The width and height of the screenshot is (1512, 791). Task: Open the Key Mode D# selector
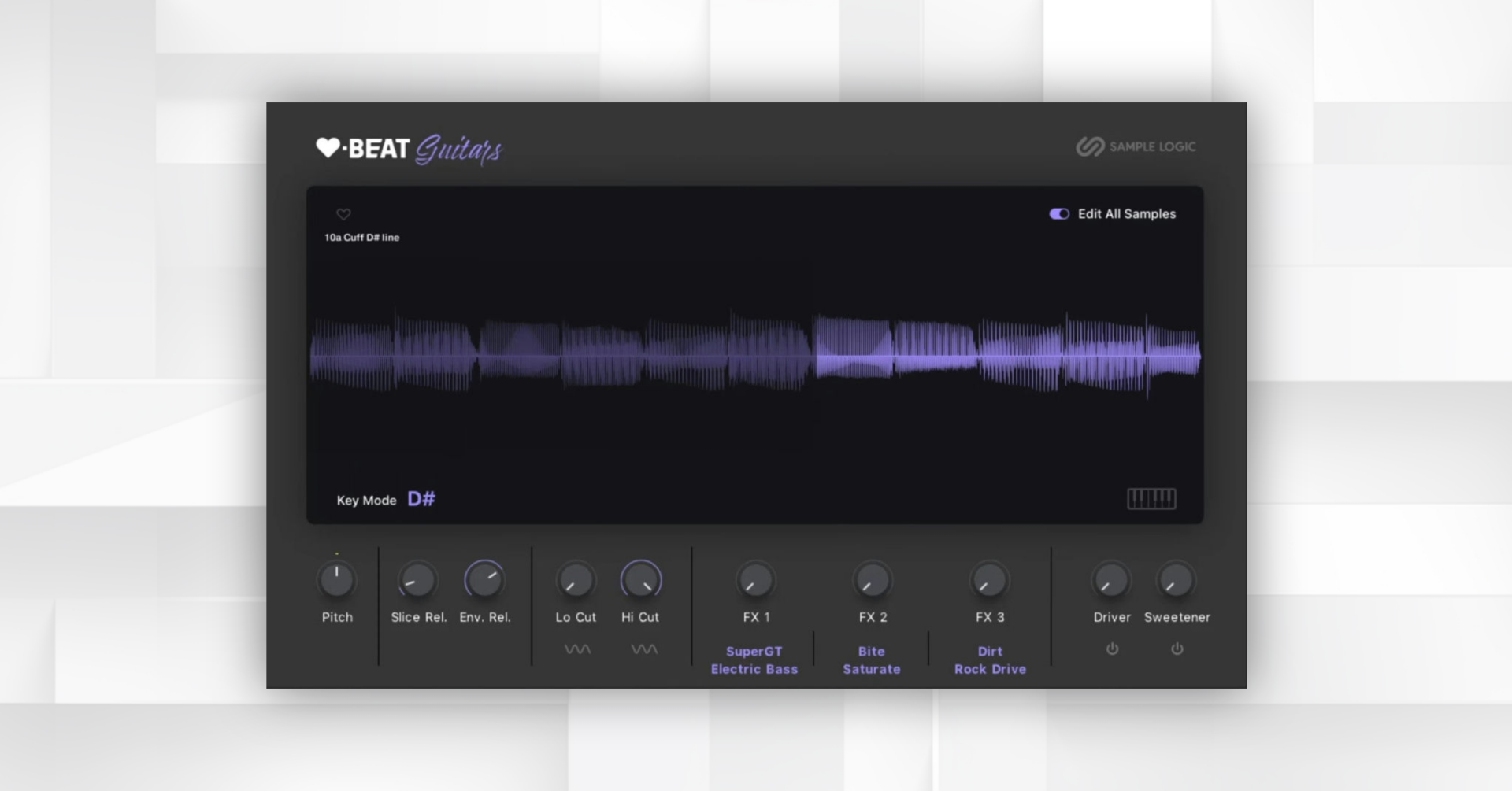tap(421, 499)
